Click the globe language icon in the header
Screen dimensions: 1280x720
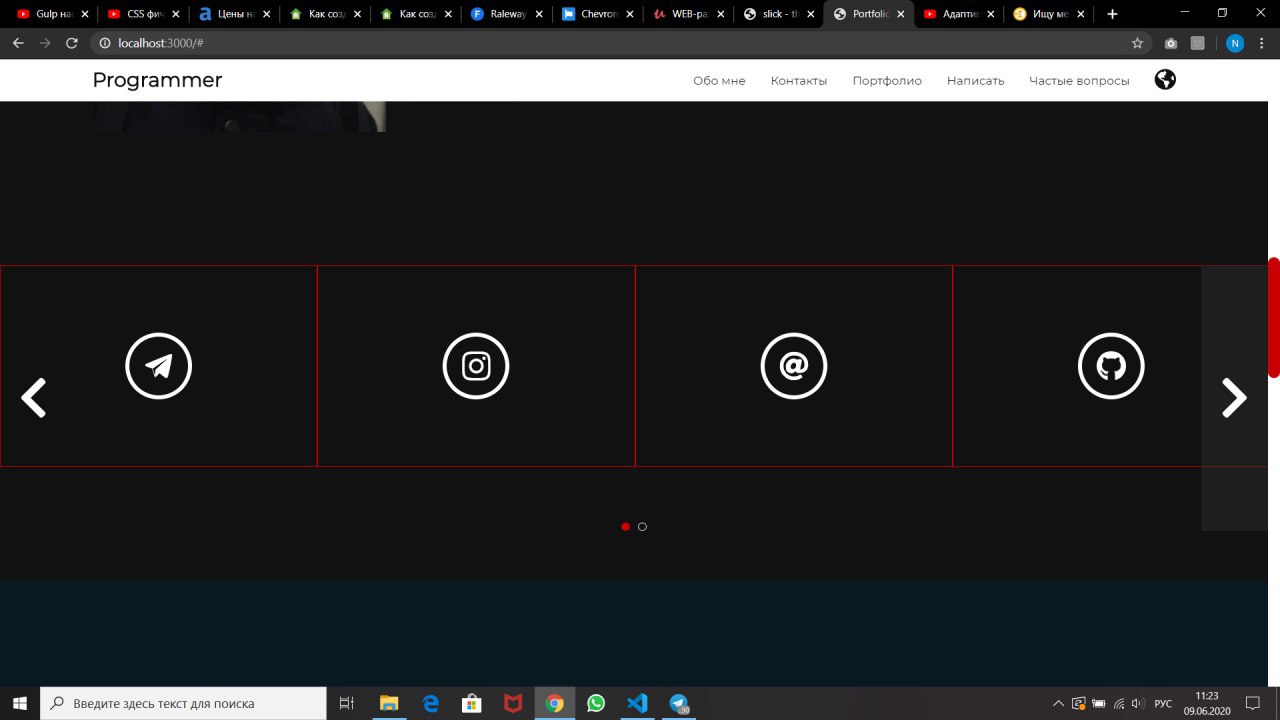click(x=1165, y=80)
